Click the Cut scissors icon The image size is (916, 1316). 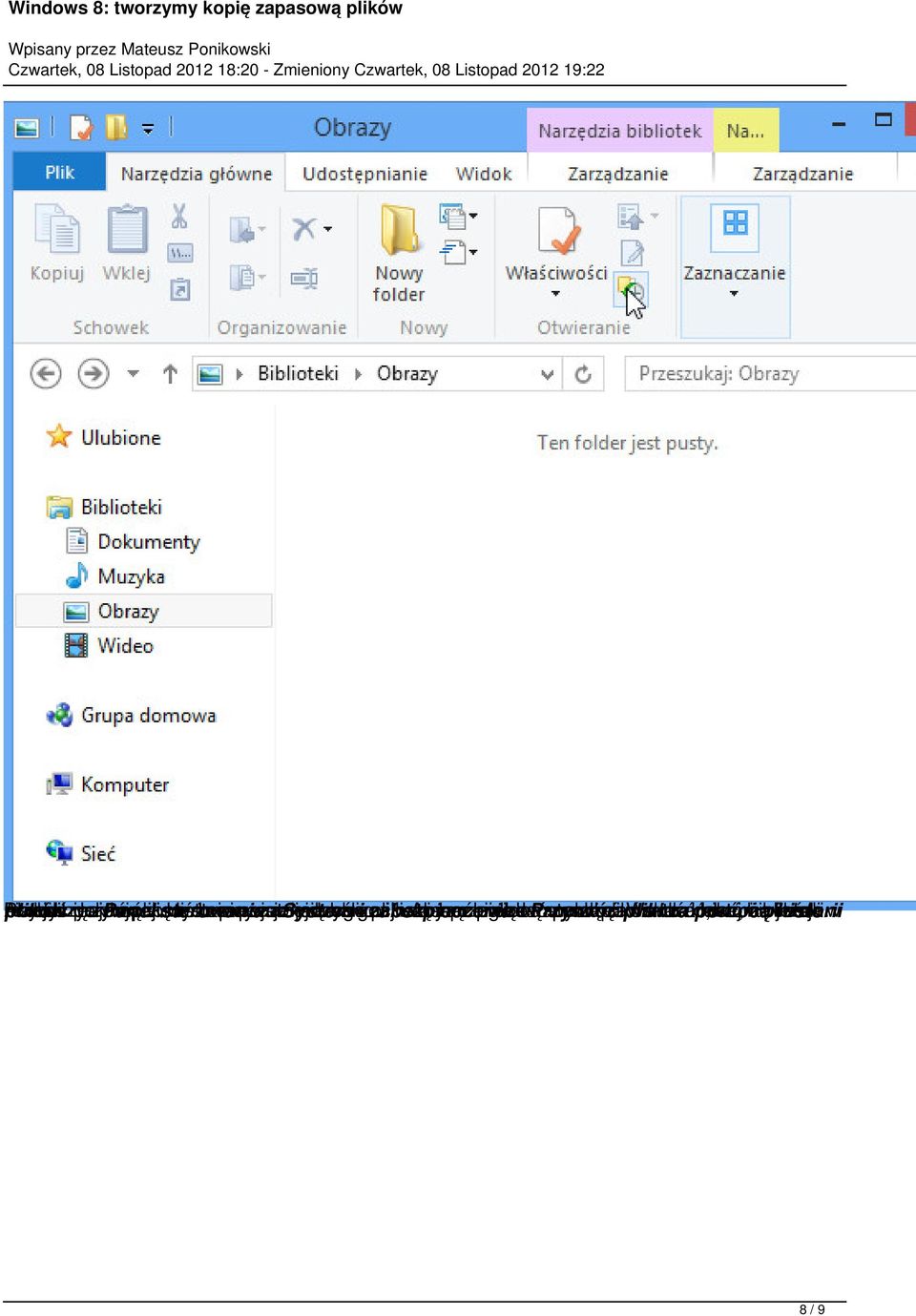(179, 217)
